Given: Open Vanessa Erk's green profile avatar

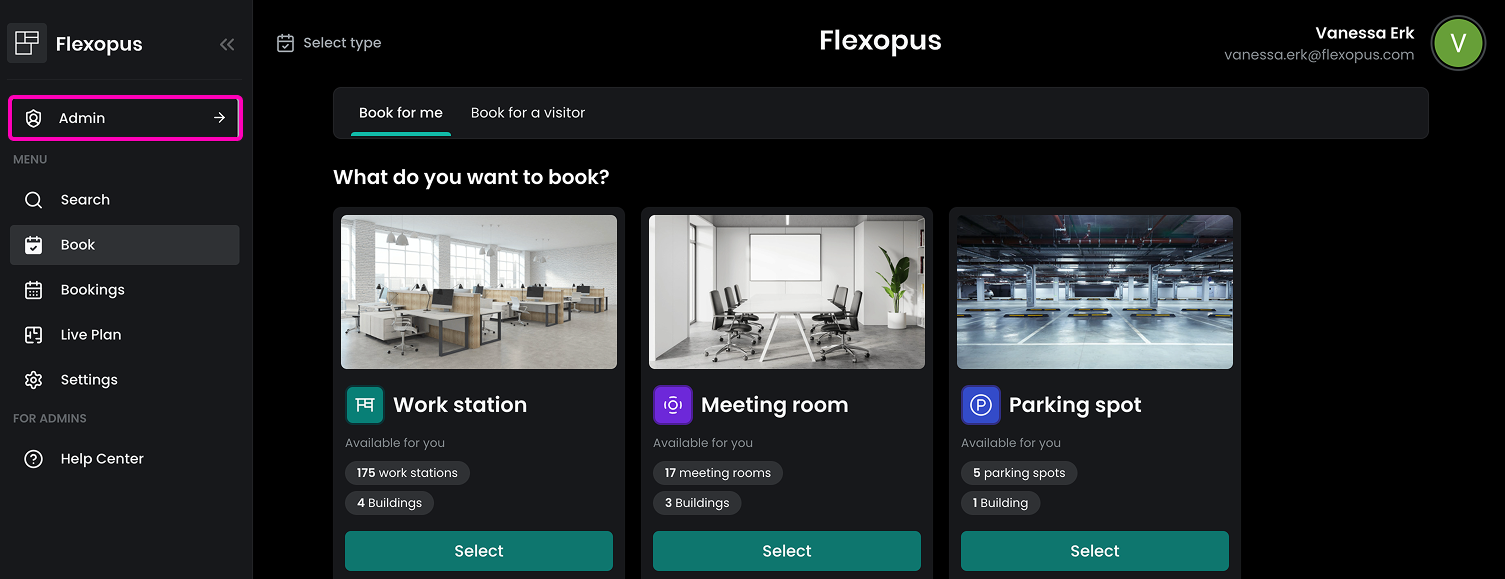Looking at the screenshot, I should (x=1458, y=43).
